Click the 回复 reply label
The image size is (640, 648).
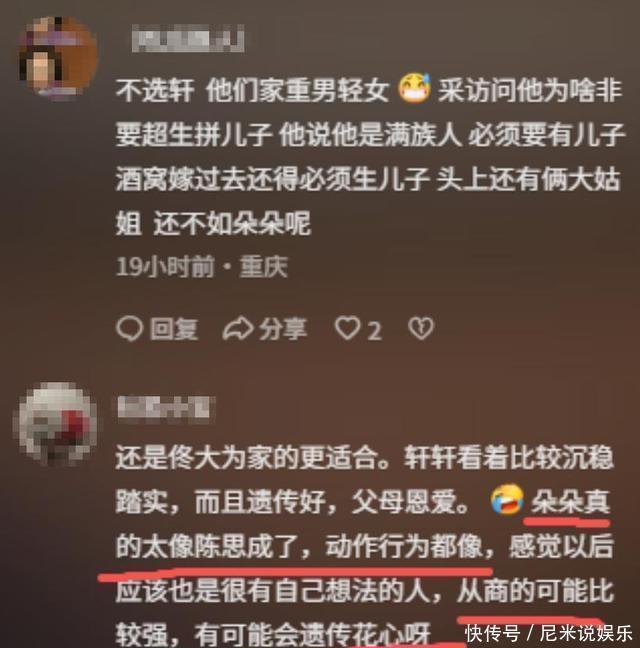tap(174, 330)
